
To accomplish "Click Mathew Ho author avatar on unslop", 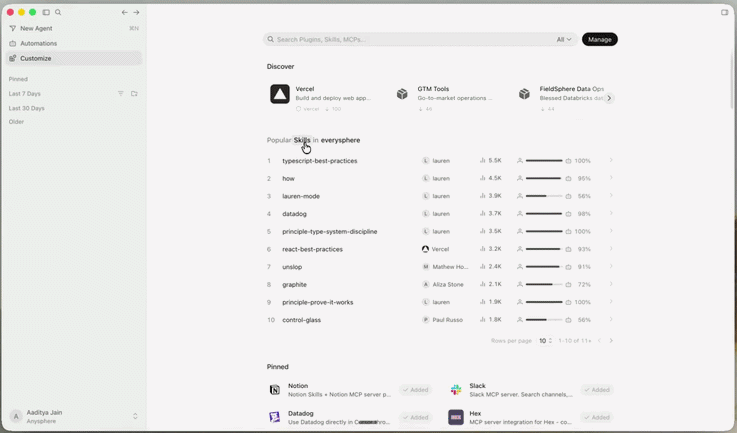I will point(425,267).
